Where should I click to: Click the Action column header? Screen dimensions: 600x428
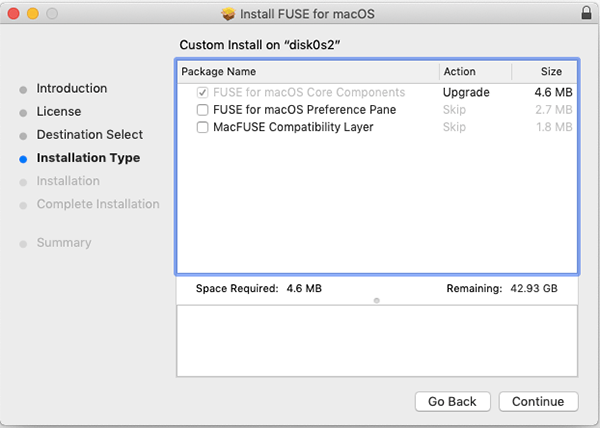(x=476, y=72)
